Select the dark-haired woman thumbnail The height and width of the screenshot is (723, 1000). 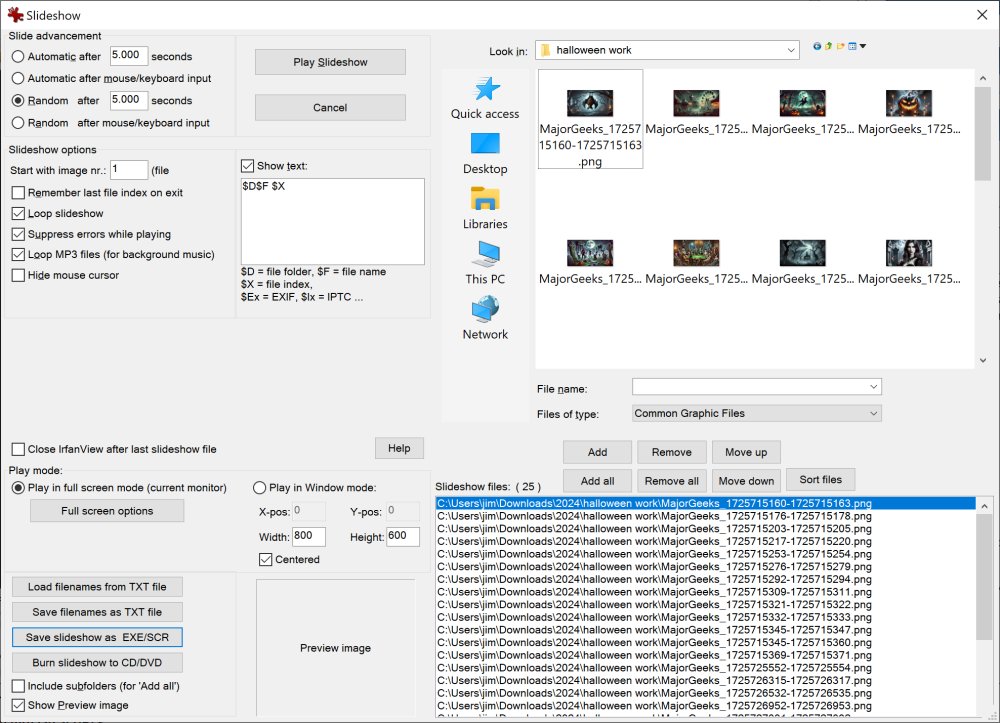tap(909, 253)
